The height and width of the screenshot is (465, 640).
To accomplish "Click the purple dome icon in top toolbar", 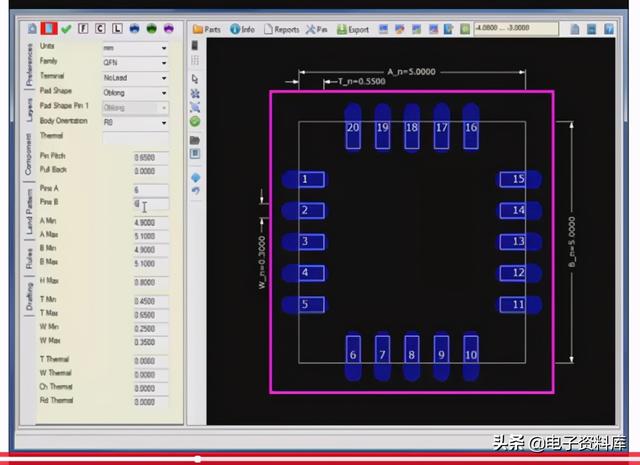I will (169, 28).
